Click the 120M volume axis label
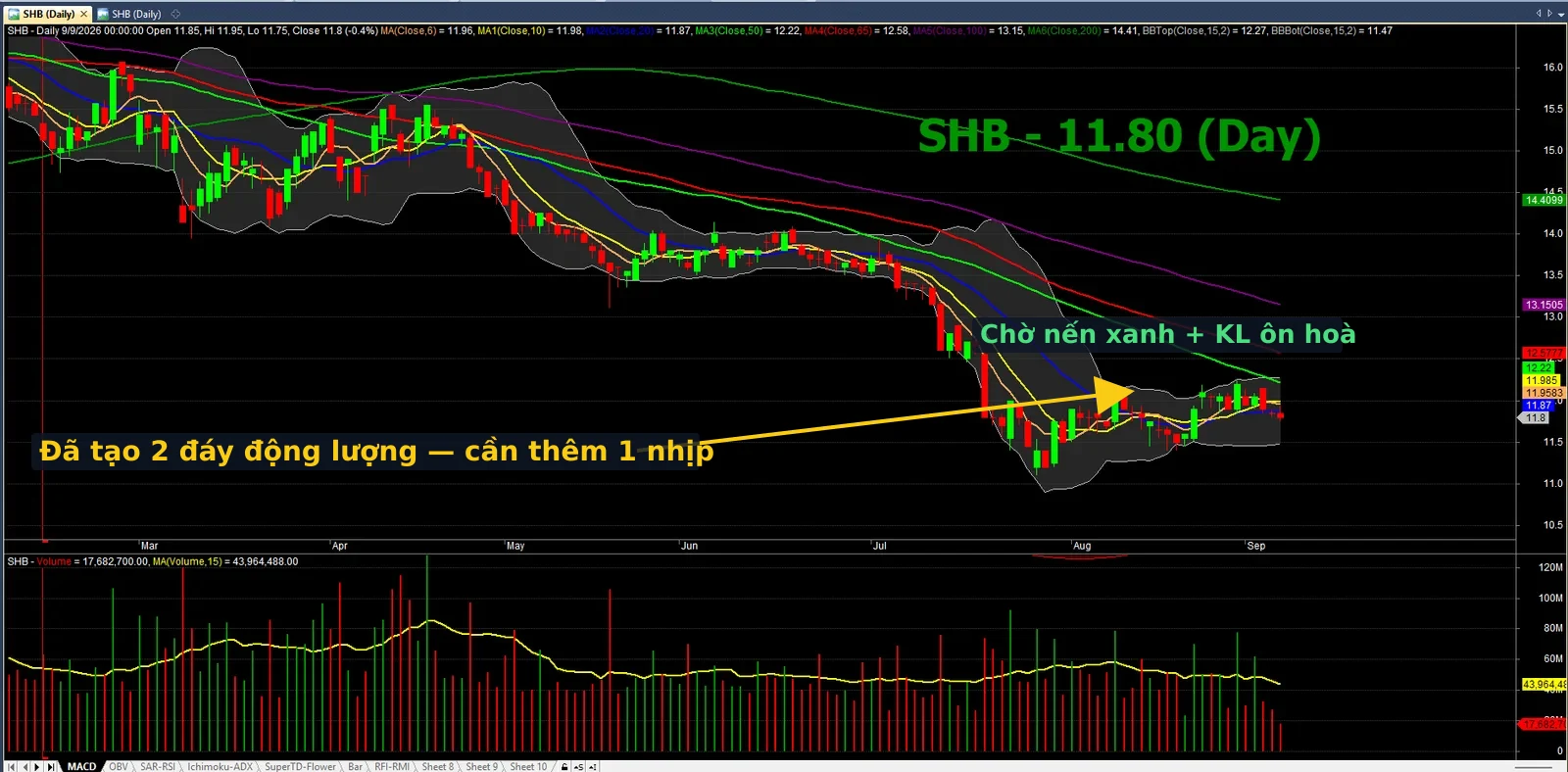Viewport: 1568px width, 772px height. [1551, 567]
